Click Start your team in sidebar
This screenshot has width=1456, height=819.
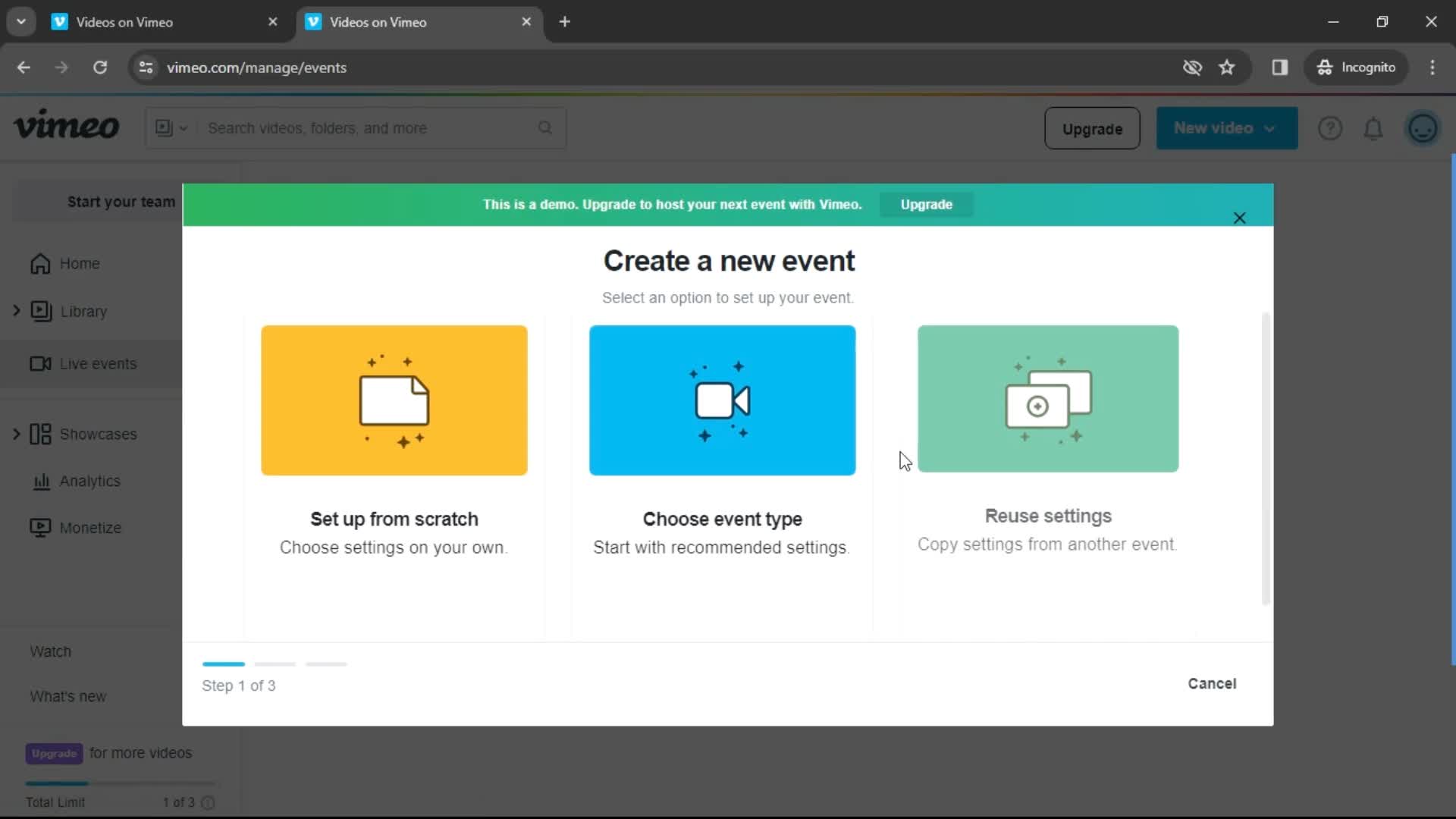point(121,202)
